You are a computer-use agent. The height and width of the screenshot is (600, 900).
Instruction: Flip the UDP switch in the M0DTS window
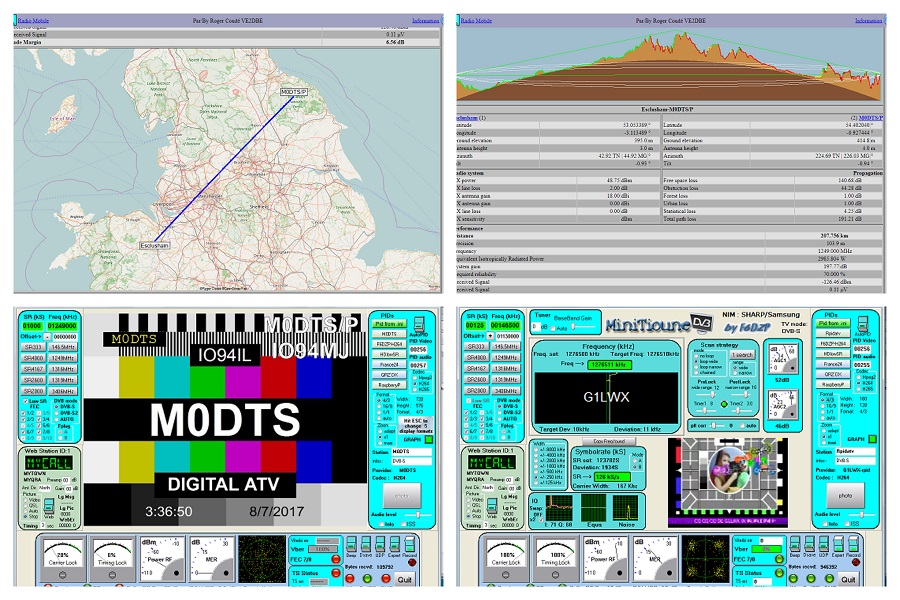click(x=380, y=544)
